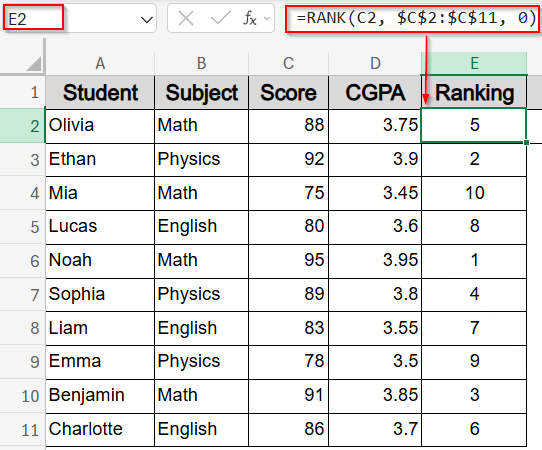Click the ranking cell showing 10
Image resolution: width=542 pixels, height=450 pixels.
tap(474, 193)
